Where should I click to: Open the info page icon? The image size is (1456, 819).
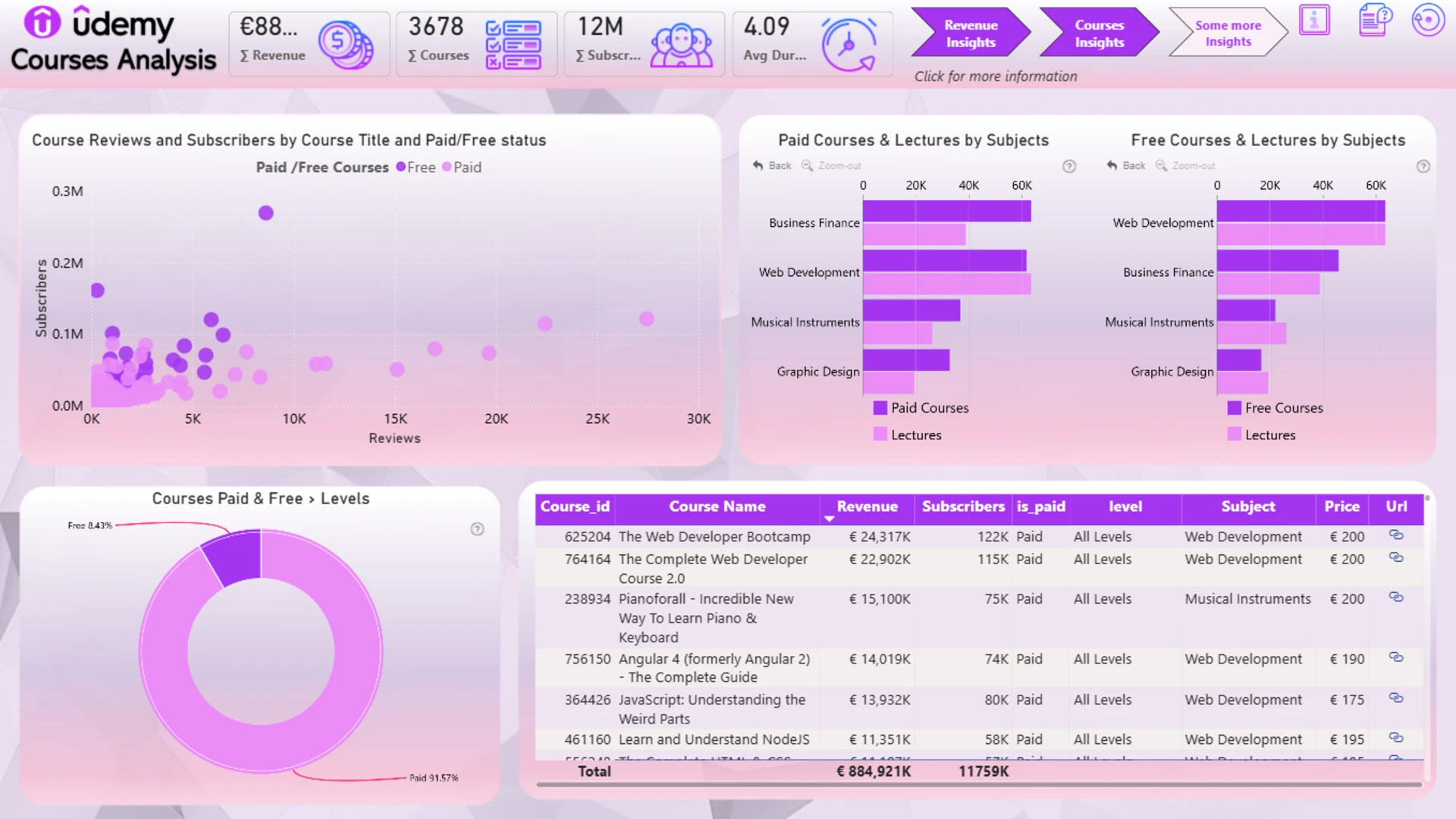(x=1314, y=20)
